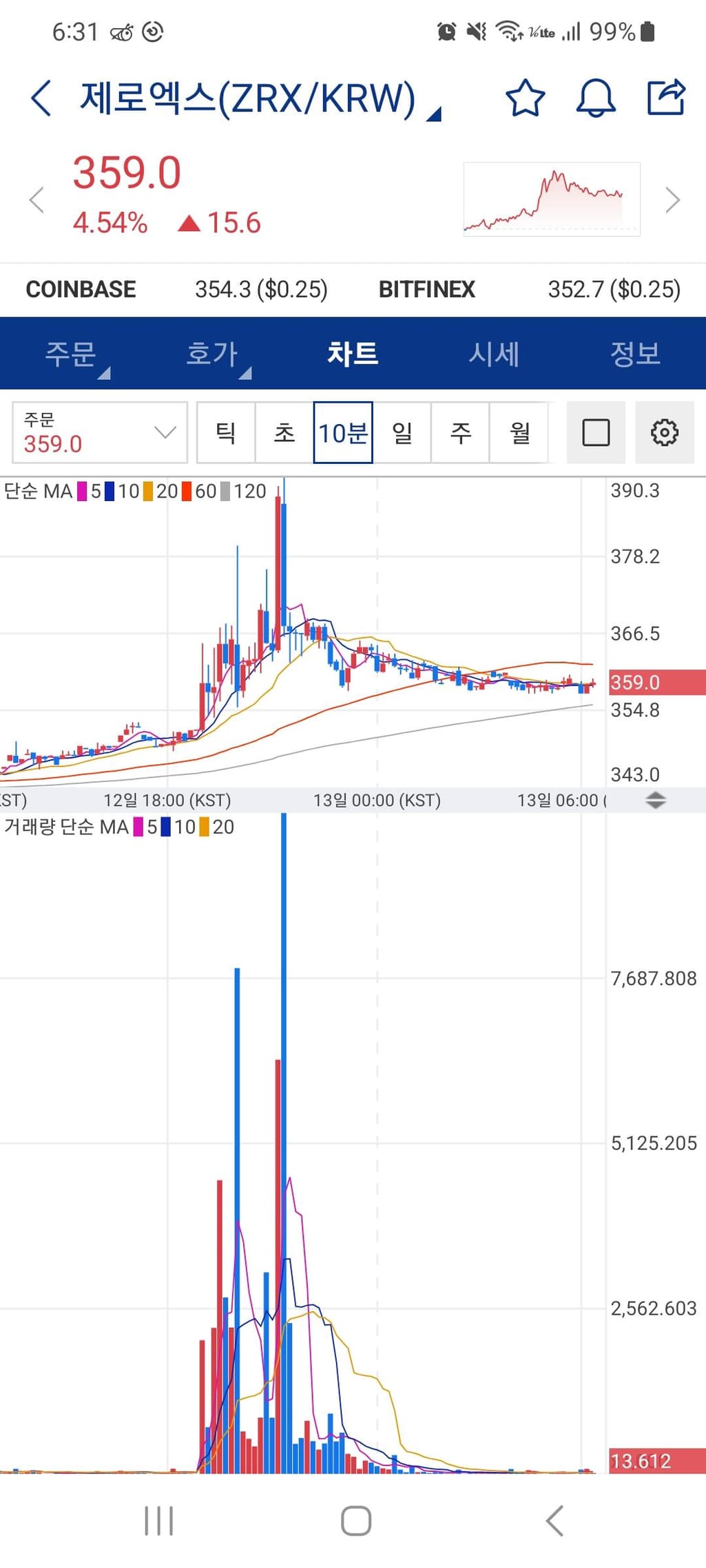Go to next coin with right chevron
This screenshot has height=1568, width=706.
(x=672, y=200)
